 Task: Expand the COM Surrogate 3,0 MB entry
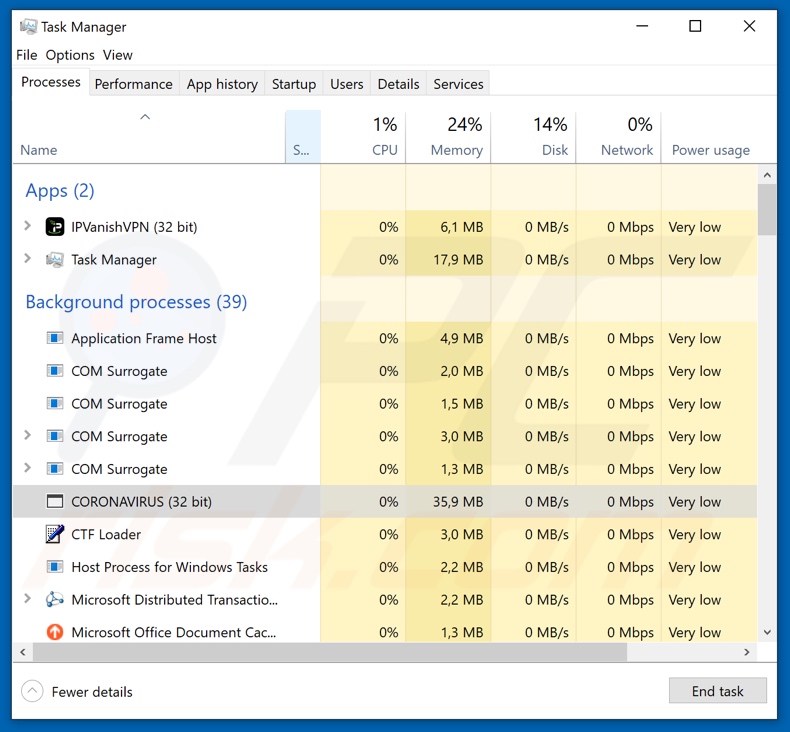pyautogui.click(x=28, y=435)
